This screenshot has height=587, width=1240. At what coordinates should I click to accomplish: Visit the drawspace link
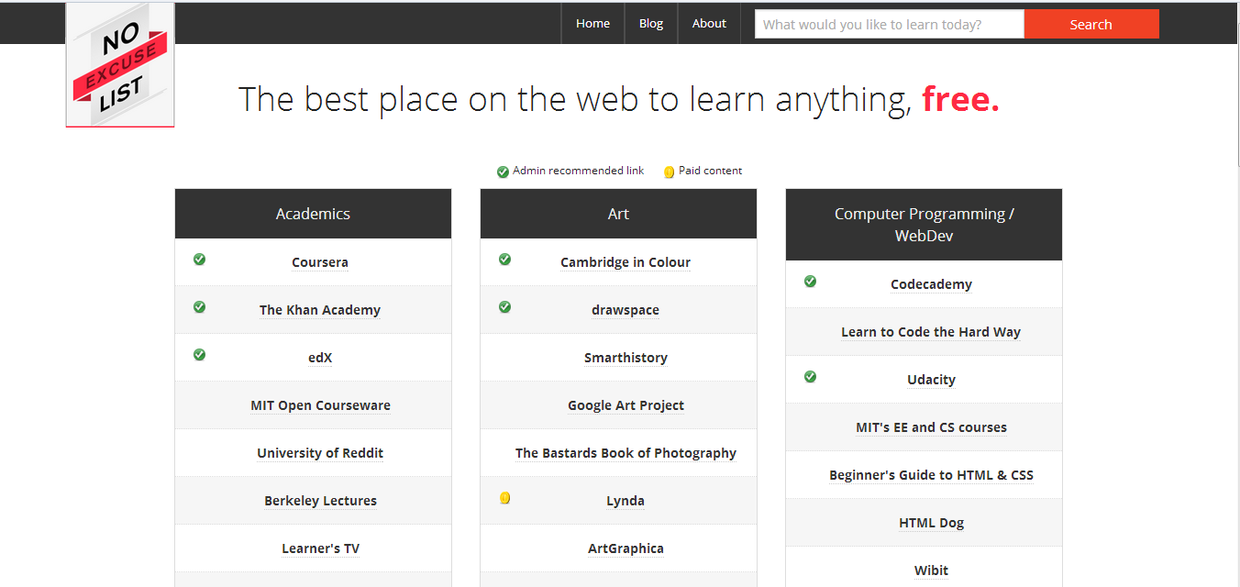[x=625, y=310]
